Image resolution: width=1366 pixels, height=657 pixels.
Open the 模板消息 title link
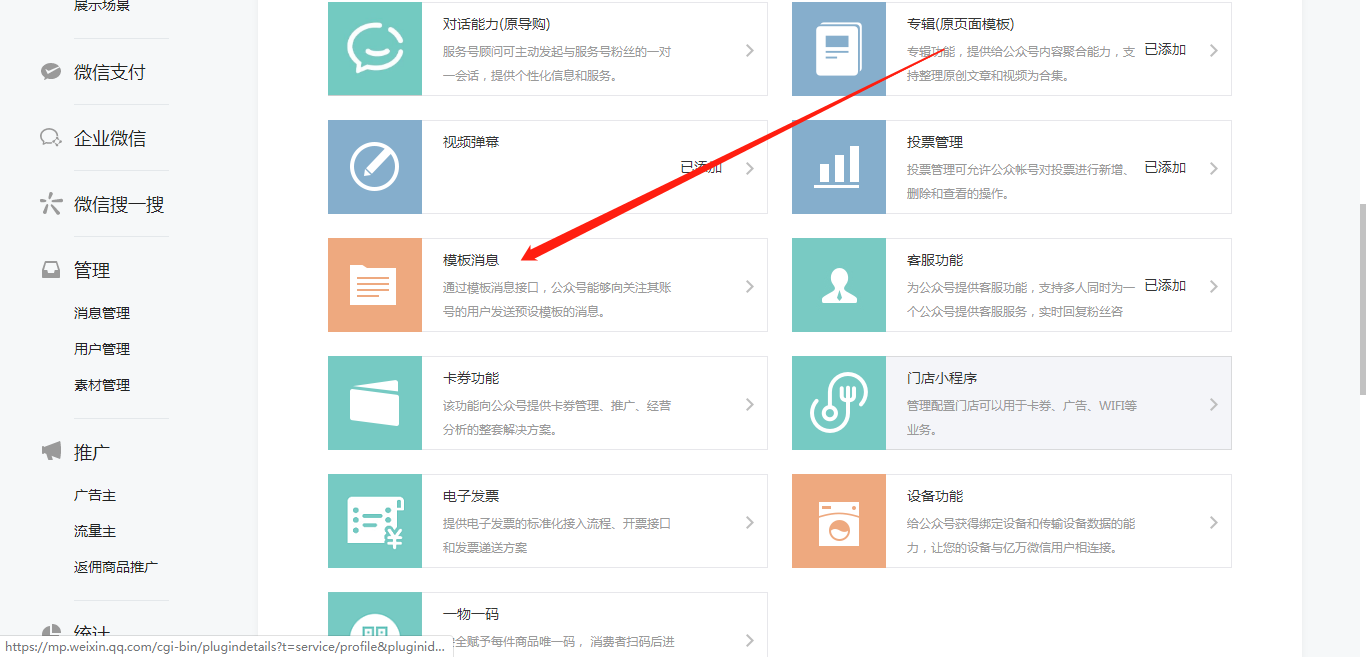click(x=471, y=260)
